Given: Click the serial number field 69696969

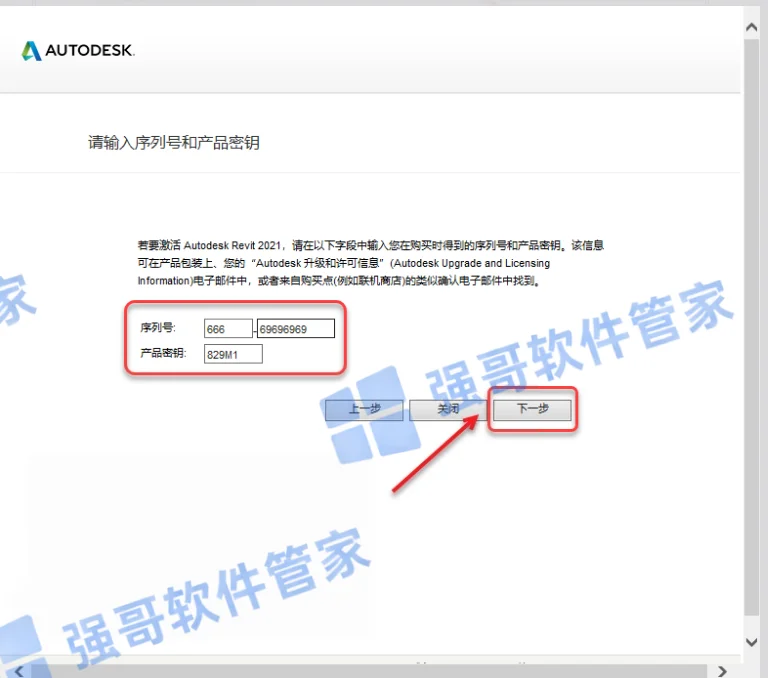Looking at the screenshot, I should point(296,329).
